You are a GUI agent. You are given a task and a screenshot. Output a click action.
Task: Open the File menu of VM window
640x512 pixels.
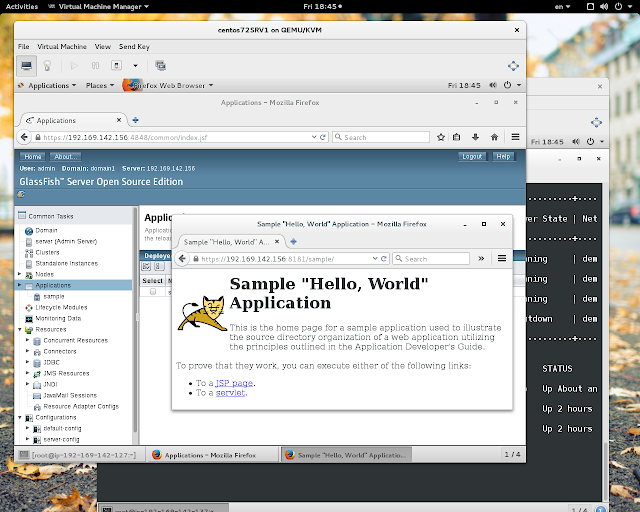(24, 47)
